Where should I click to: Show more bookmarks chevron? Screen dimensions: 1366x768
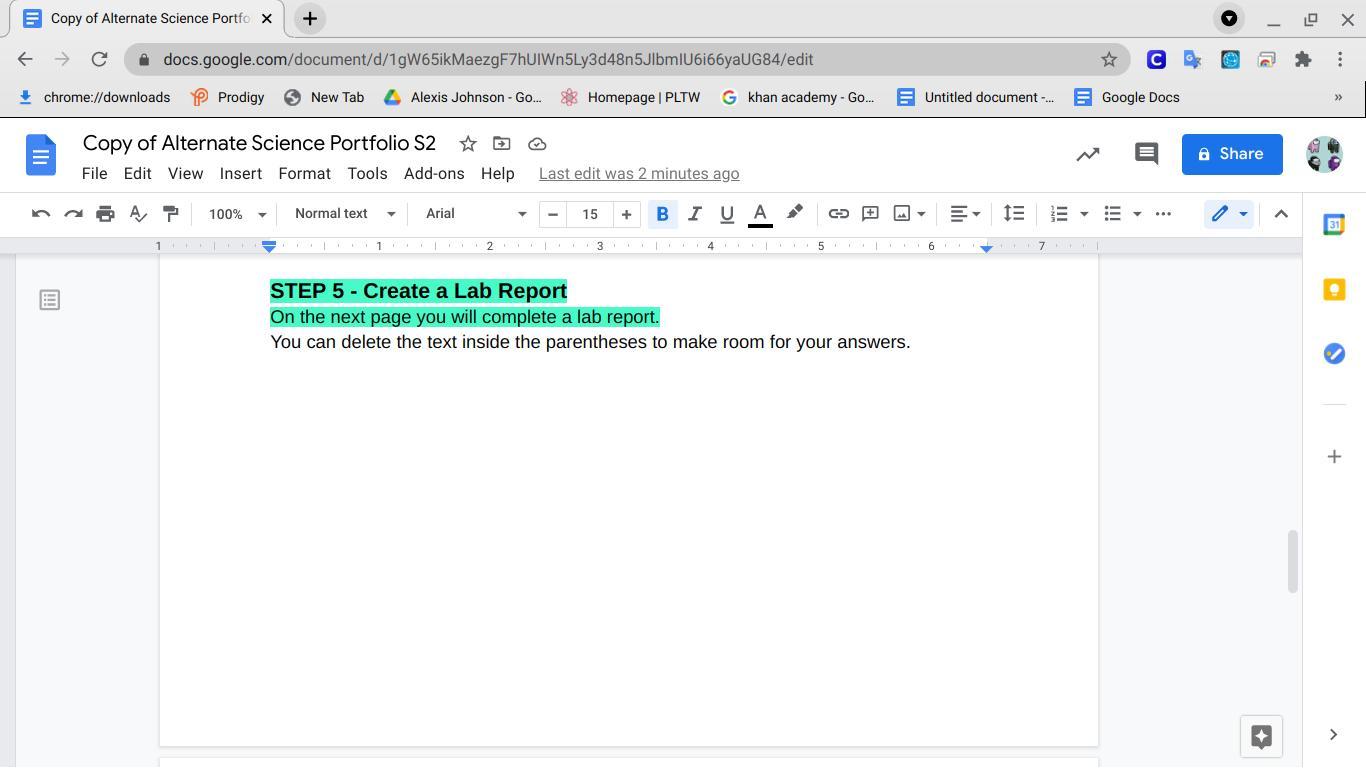(x=1338, y=97)
